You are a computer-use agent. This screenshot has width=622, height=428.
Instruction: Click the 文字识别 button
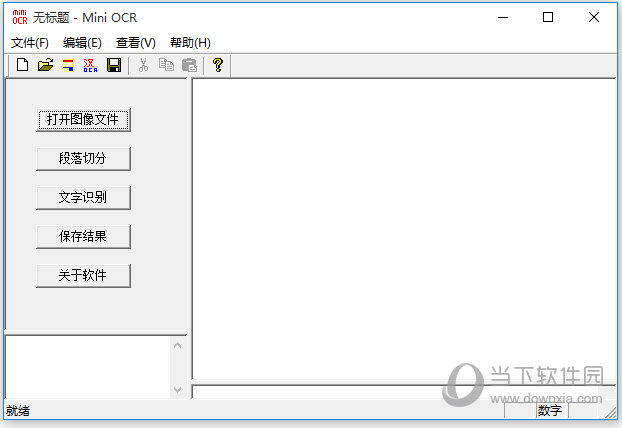[x=83, y=198]
